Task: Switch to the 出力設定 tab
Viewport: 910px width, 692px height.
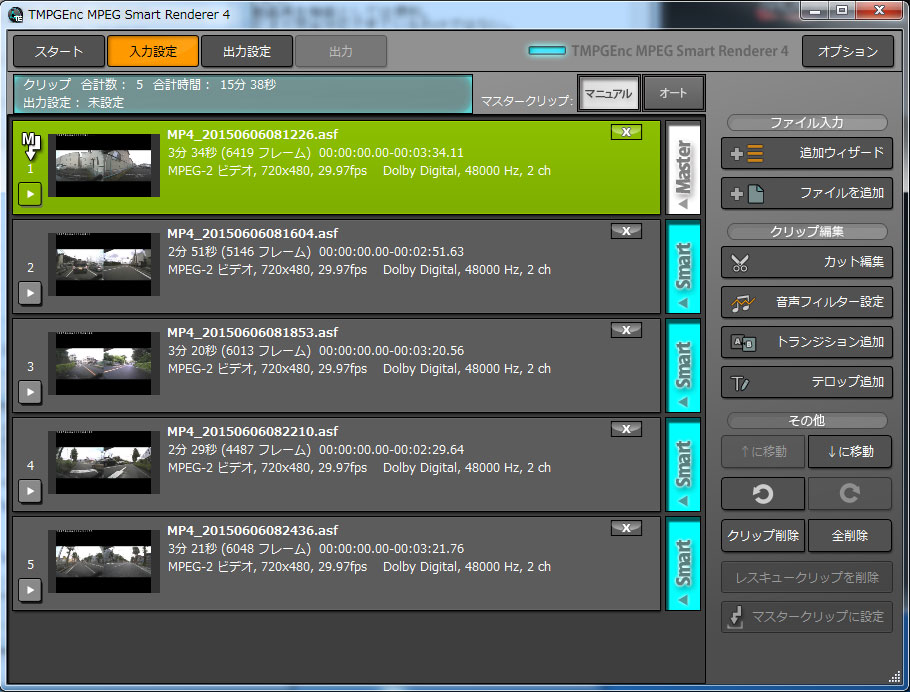Action: 247,51
